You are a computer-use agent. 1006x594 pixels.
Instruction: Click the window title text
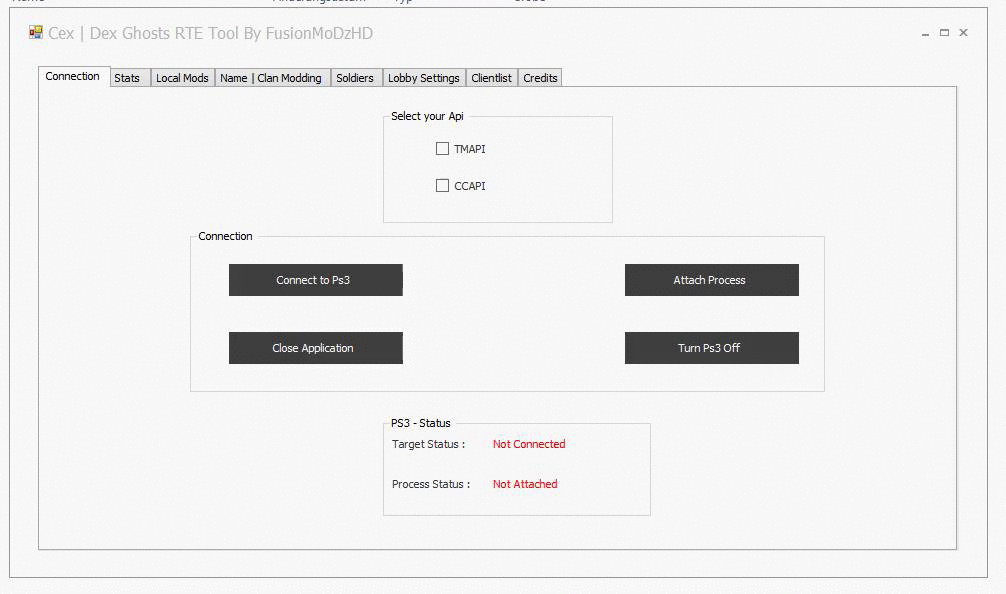(210, 33)
